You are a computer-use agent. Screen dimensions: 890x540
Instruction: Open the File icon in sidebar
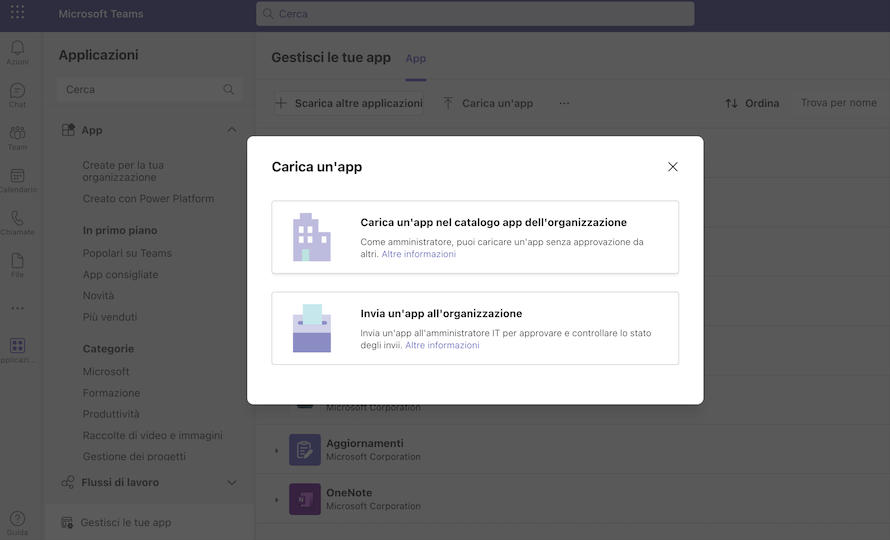(18, 265)
